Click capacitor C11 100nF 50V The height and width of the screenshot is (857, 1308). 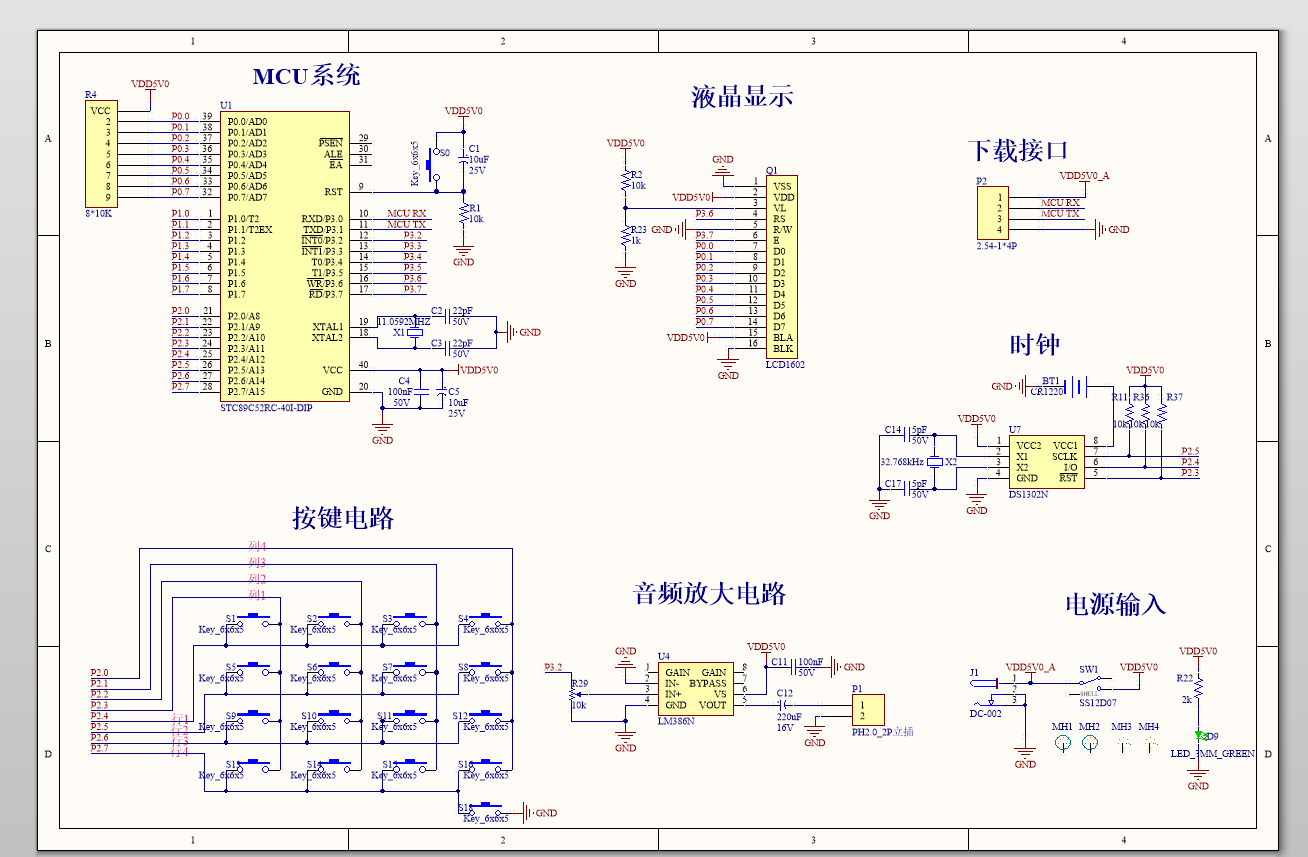coord(794,667)
